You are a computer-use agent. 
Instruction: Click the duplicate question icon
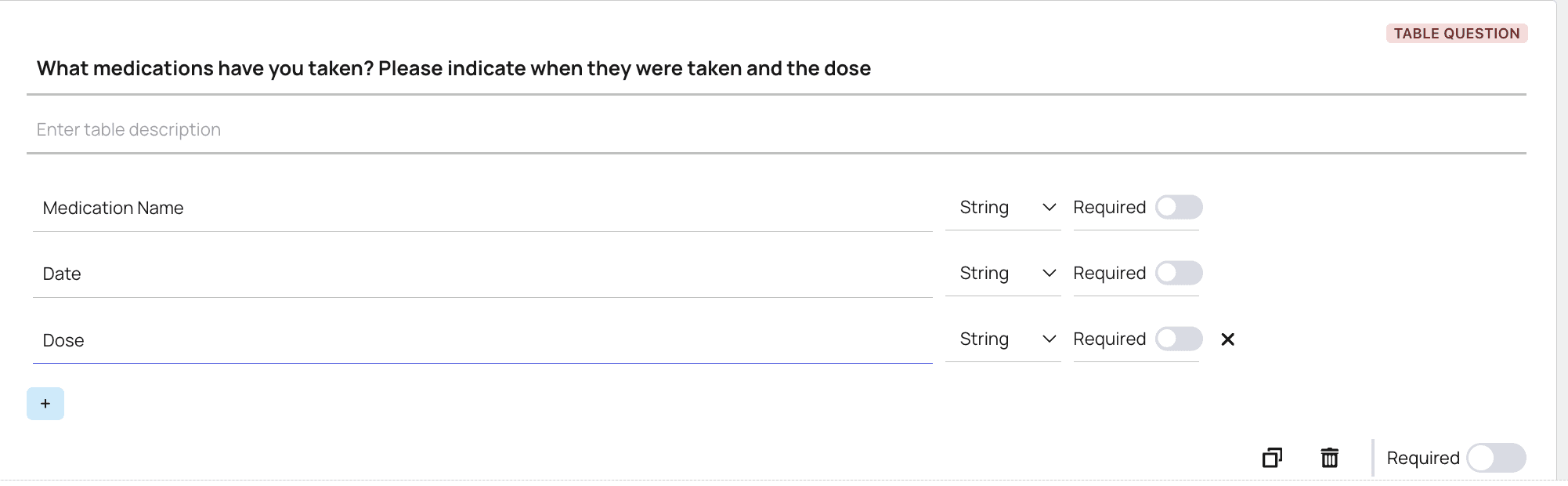click(1272, 458)
